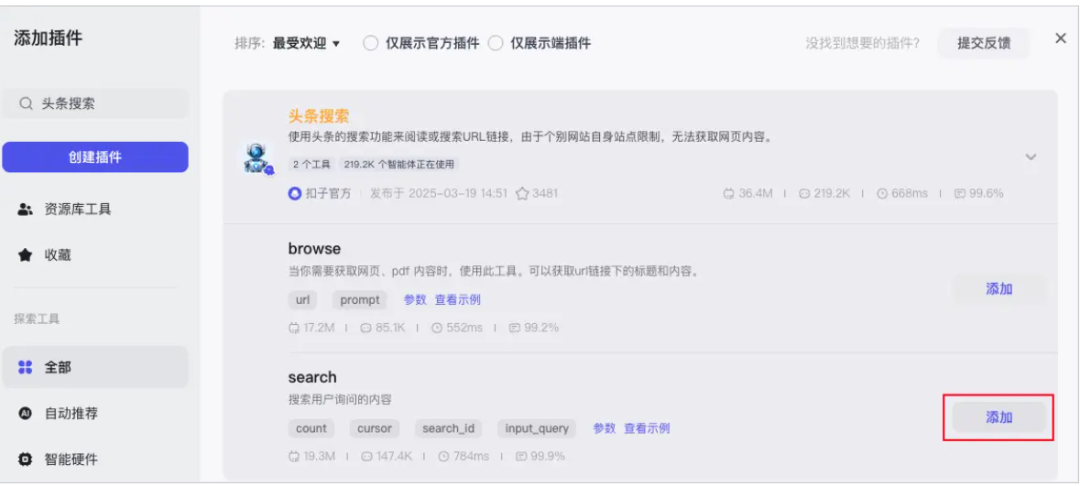Screen dimensions: 1080x486
Task: Click the 自动推荐 AI icon
Action: point(25,414)
